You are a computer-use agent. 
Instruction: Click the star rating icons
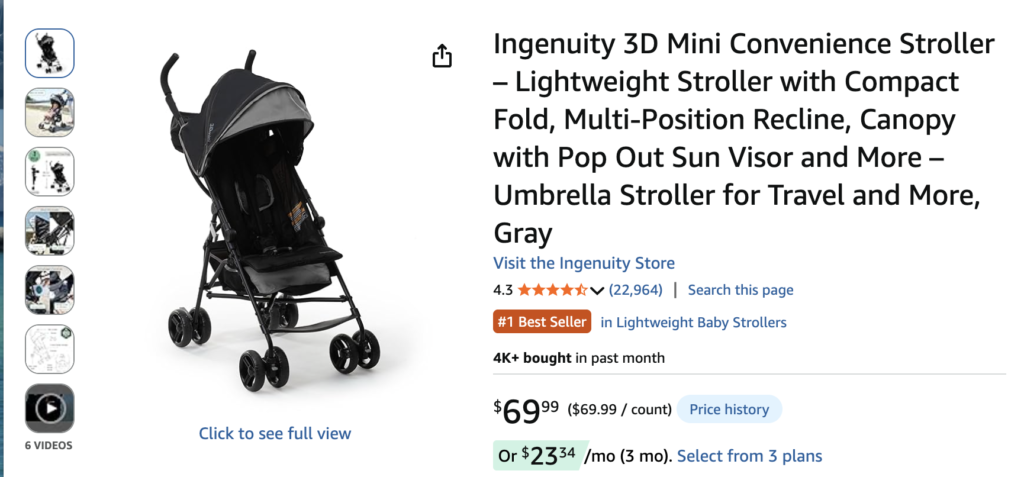click(x=552, y=289)
